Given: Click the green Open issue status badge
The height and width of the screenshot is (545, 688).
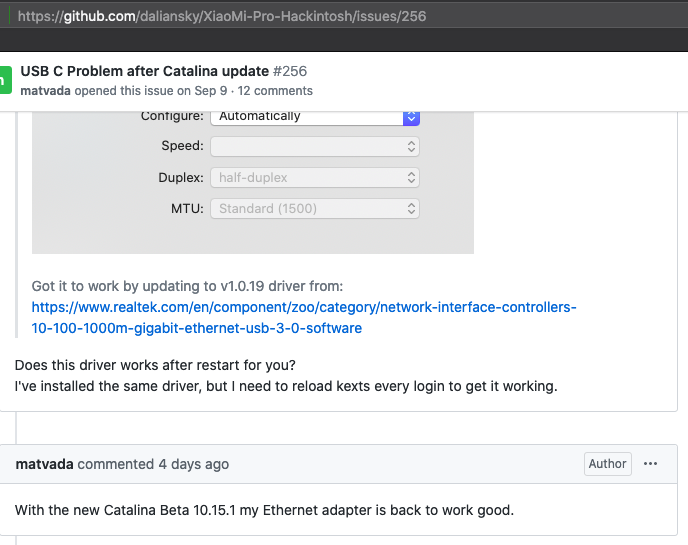Looking at the screenshot, I should (5, 80).
